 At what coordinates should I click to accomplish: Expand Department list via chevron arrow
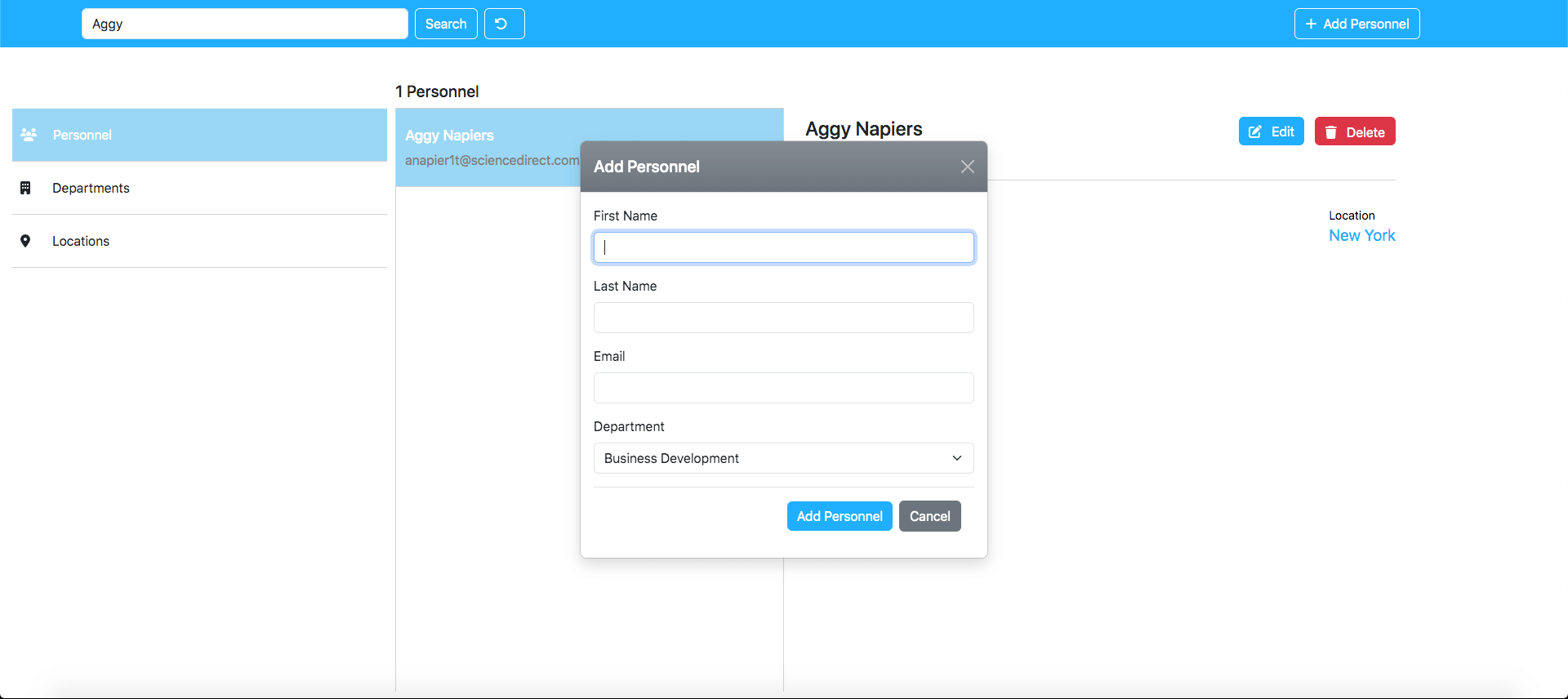(956, 458)
